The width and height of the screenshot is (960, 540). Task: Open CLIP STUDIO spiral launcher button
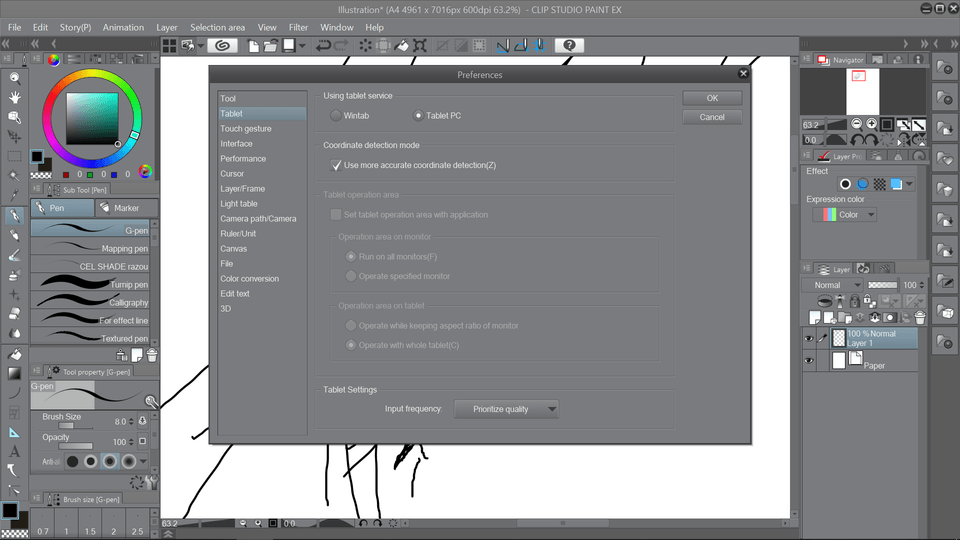pyautogui.click(x=222, y=45)
